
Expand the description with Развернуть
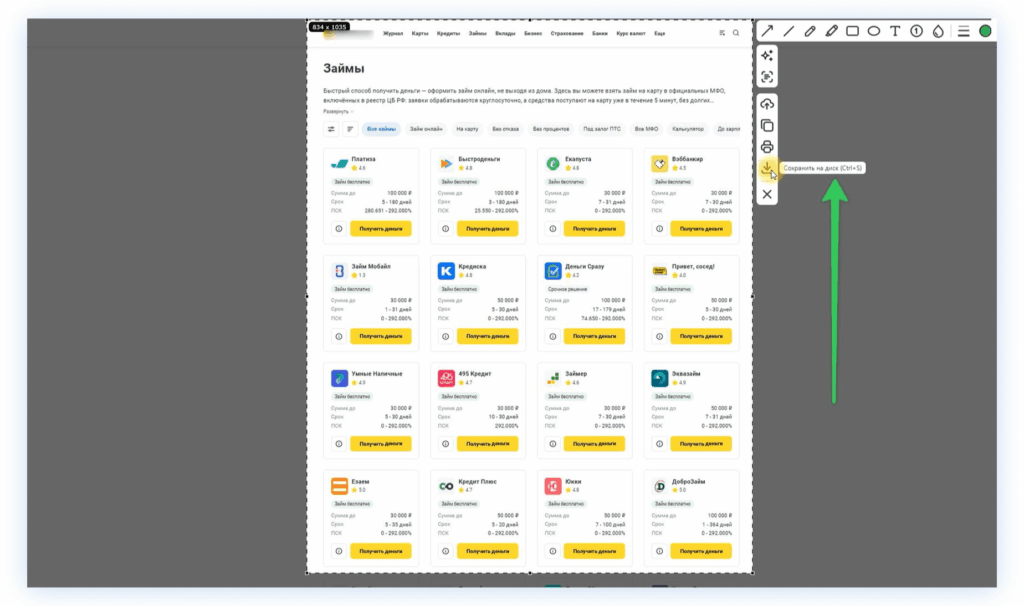[338, 112]
